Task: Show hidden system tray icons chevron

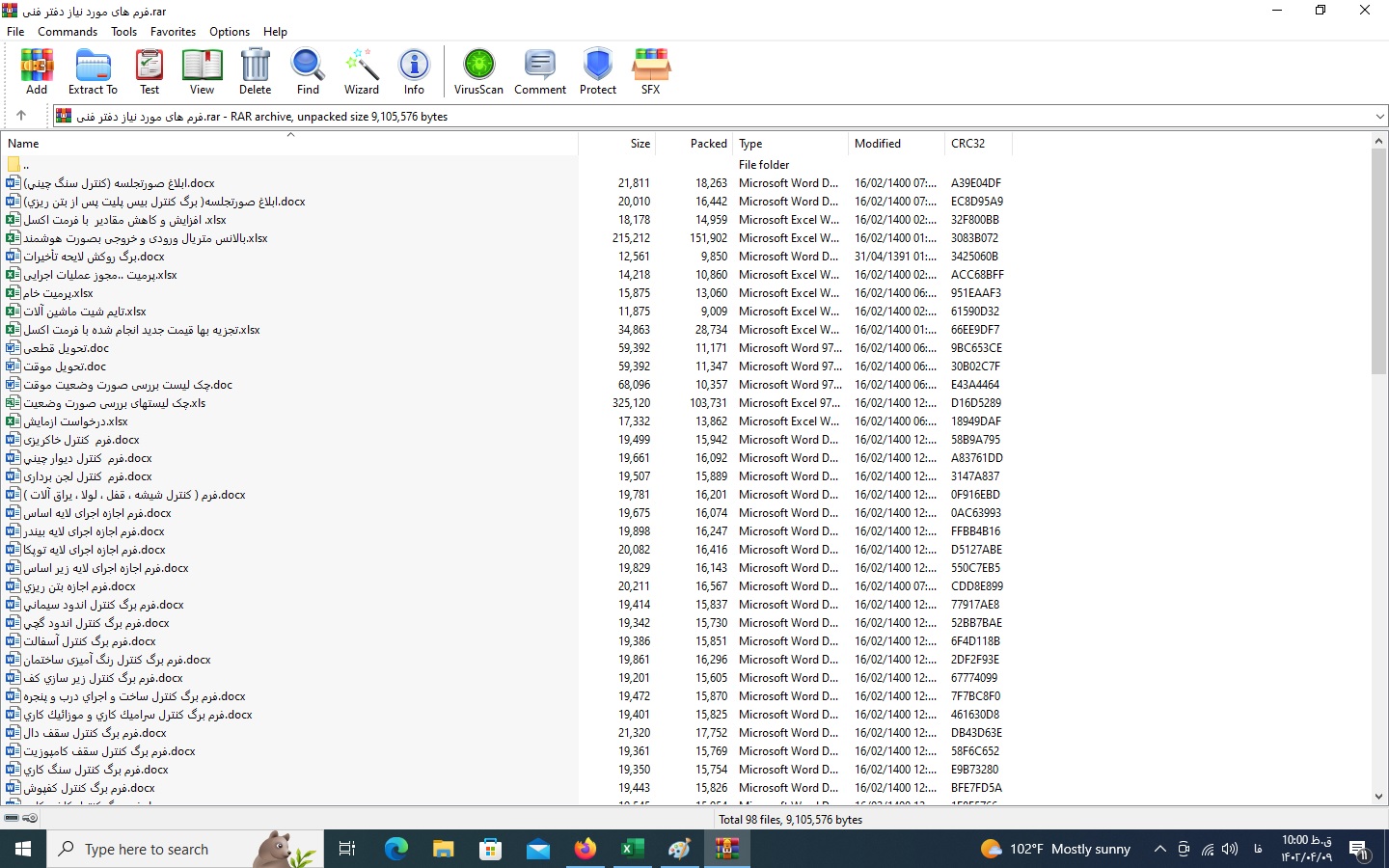Action: 1159,849
